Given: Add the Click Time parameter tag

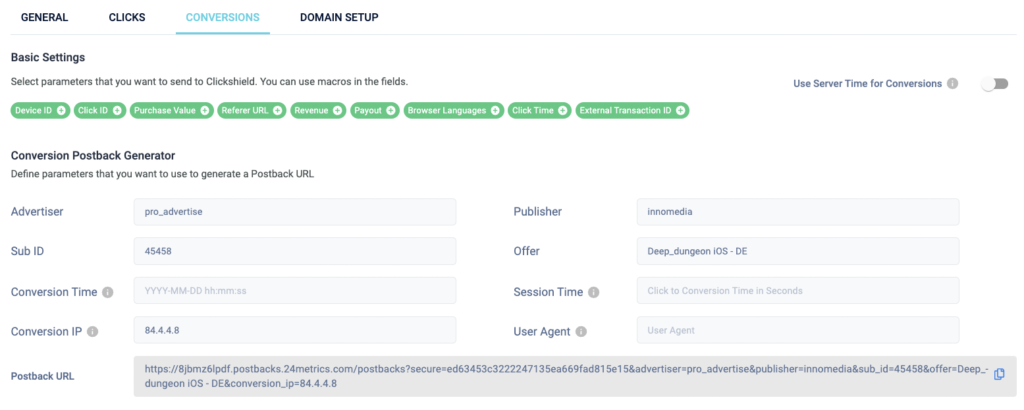Looking at the screenshot, I should [539, 110].
